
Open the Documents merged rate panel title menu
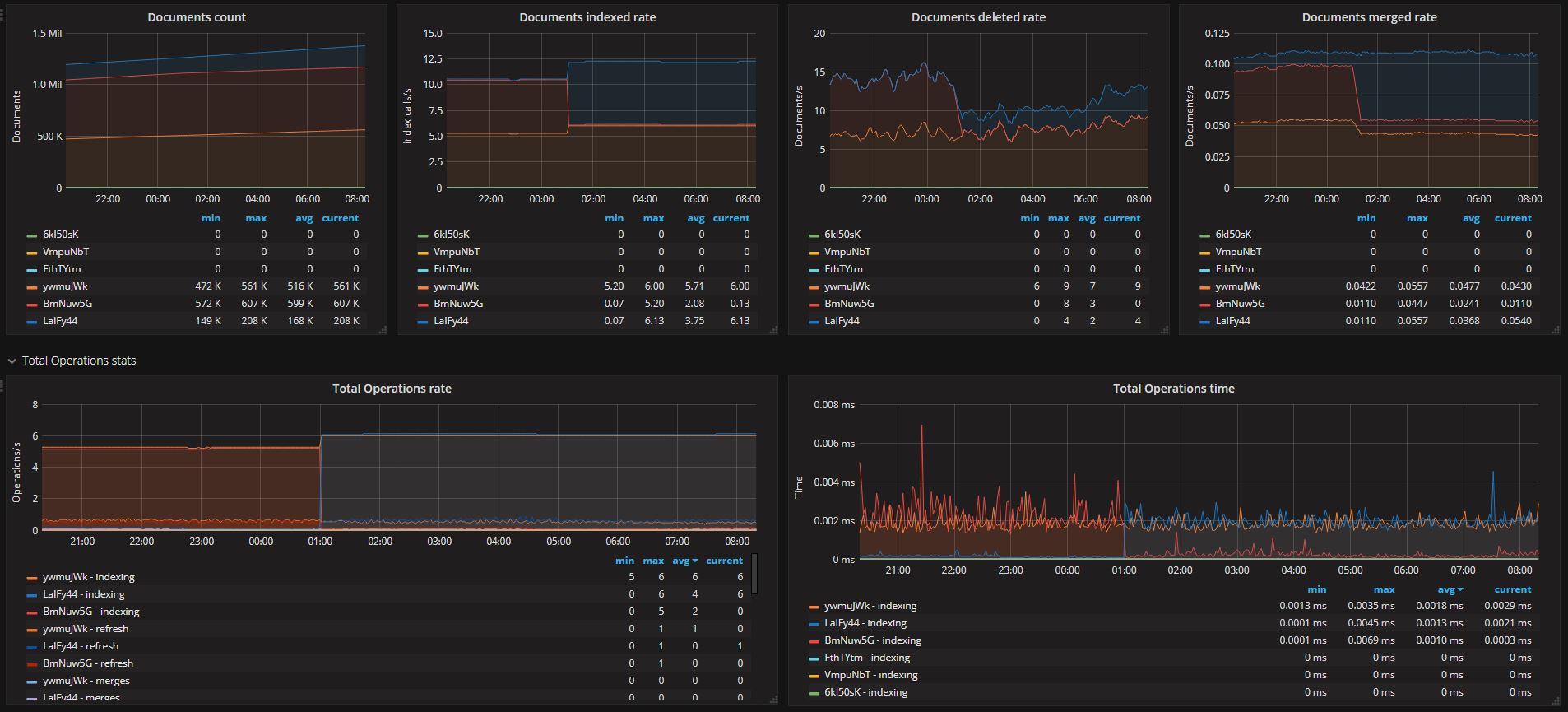click(x=1369, y=17)
